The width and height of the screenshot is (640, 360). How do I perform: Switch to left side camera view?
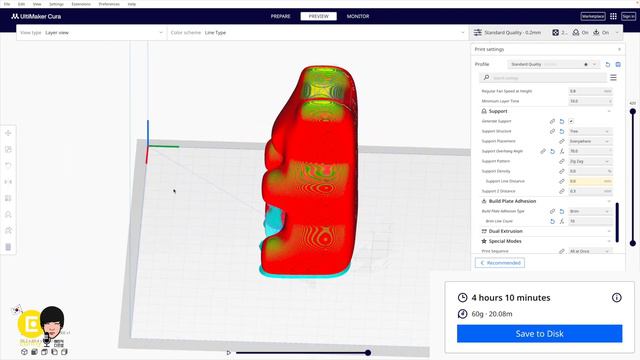(x=54, y=352)
